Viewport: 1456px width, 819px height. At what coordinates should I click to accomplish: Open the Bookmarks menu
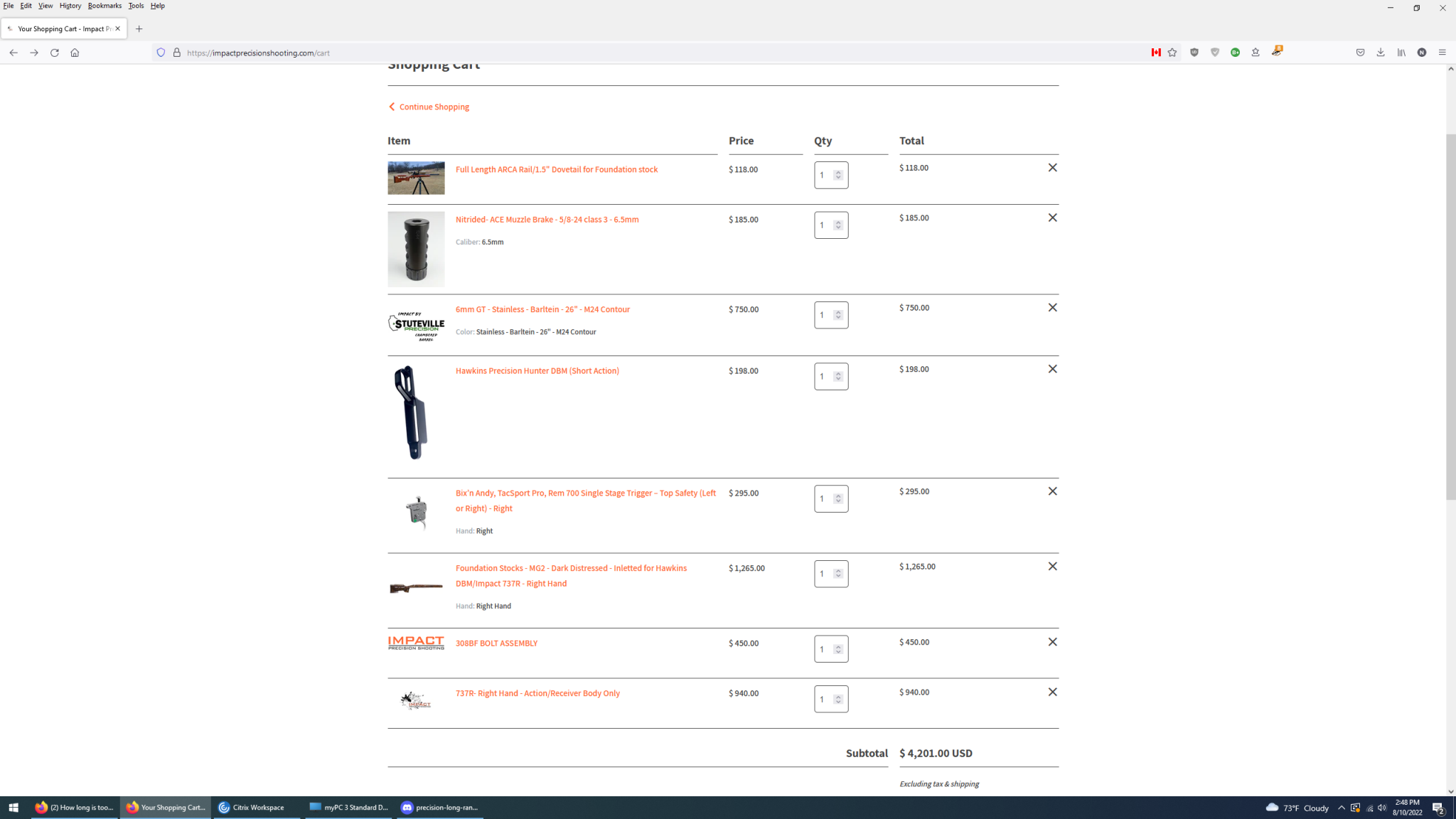tap(105, 6)
